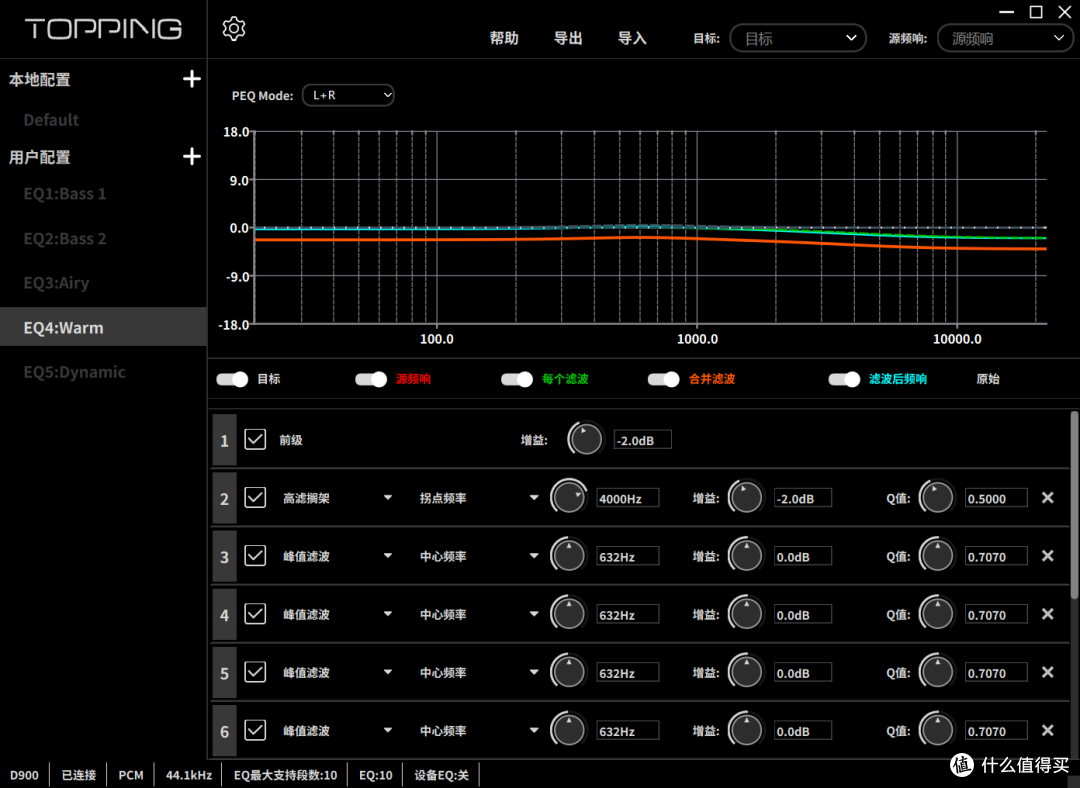Click the 原始 original label

point(988,379)
